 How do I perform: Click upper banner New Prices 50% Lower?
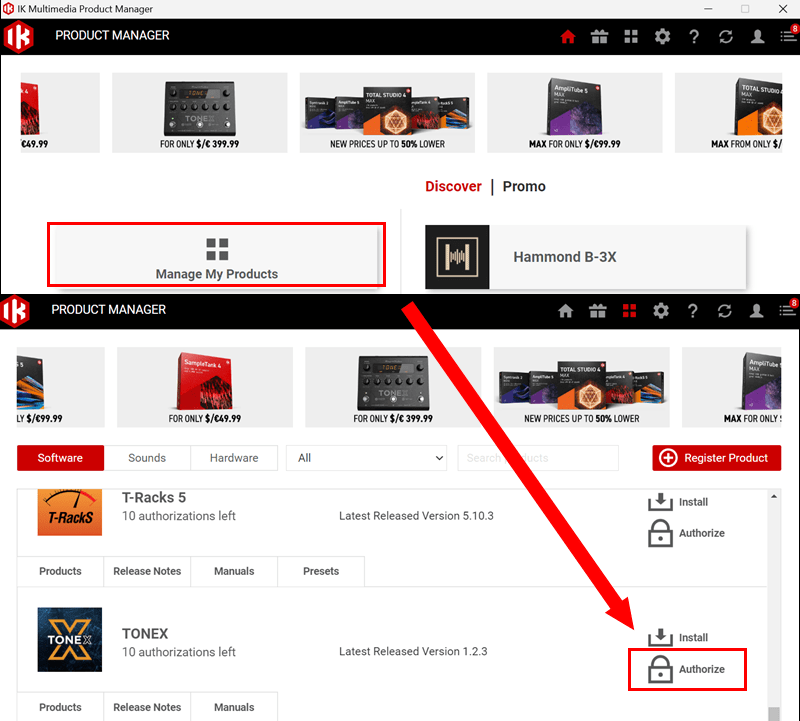(387, 113)
